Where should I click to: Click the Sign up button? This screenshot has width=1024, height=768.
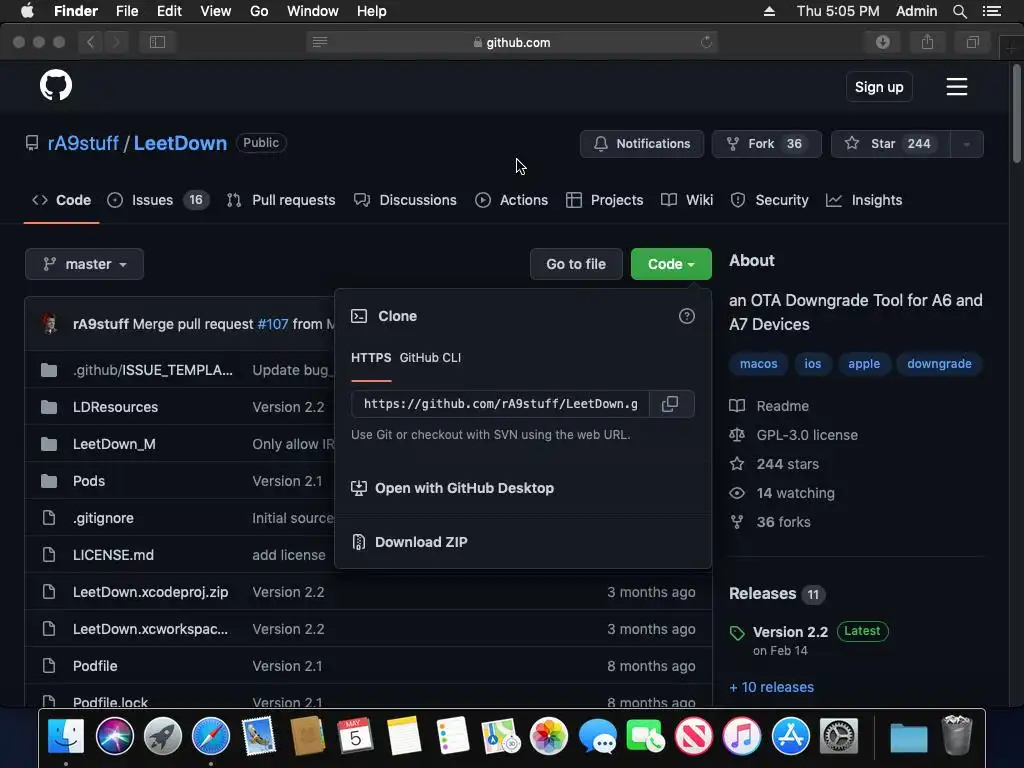pos(879,87)
